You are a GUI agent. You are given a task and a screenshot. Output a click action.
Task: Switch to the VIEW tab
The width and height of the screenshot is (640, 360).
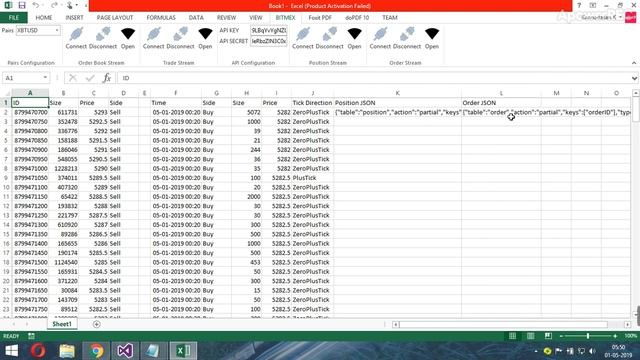[x=256, y=18]
